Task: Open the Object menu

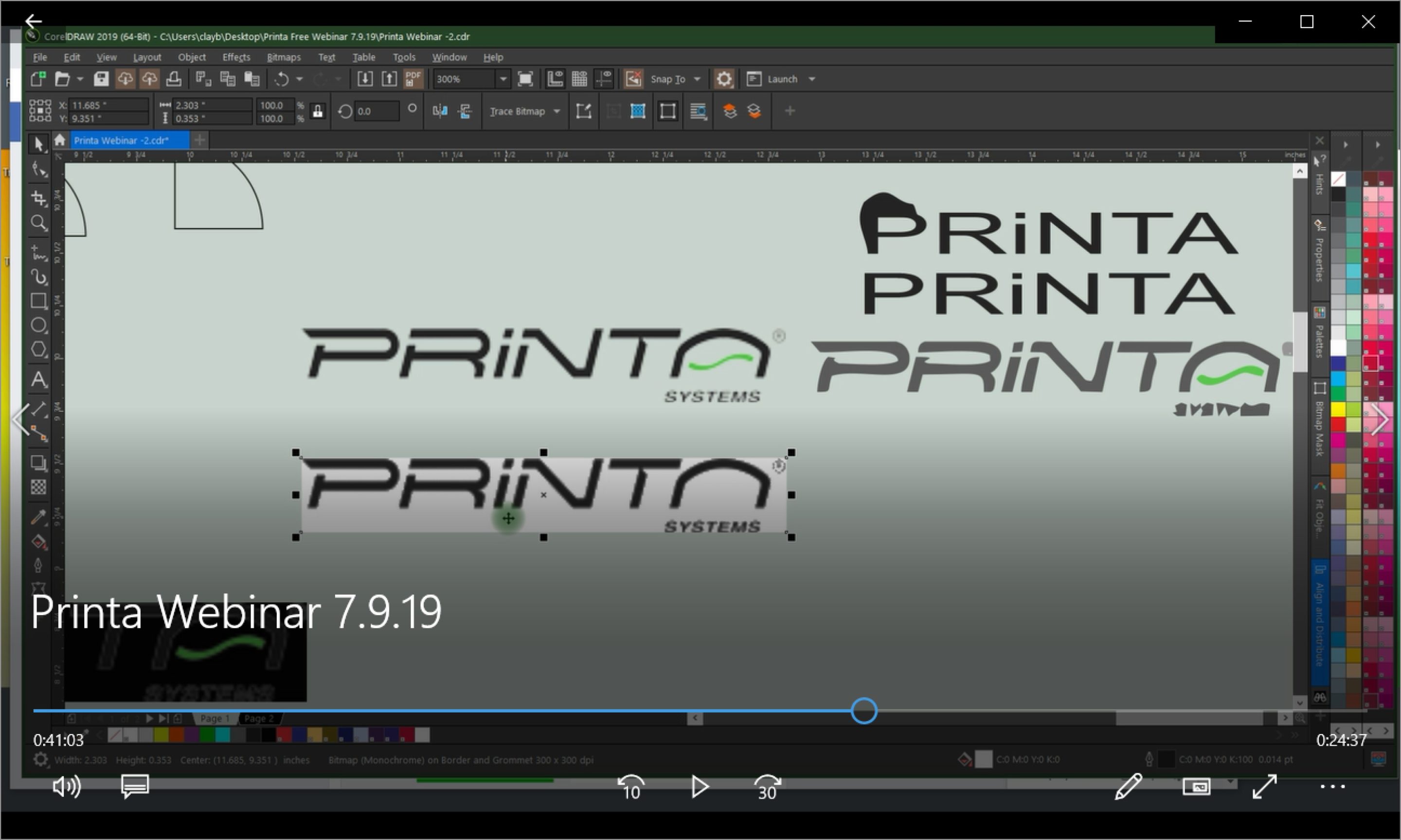Action: 191,57
